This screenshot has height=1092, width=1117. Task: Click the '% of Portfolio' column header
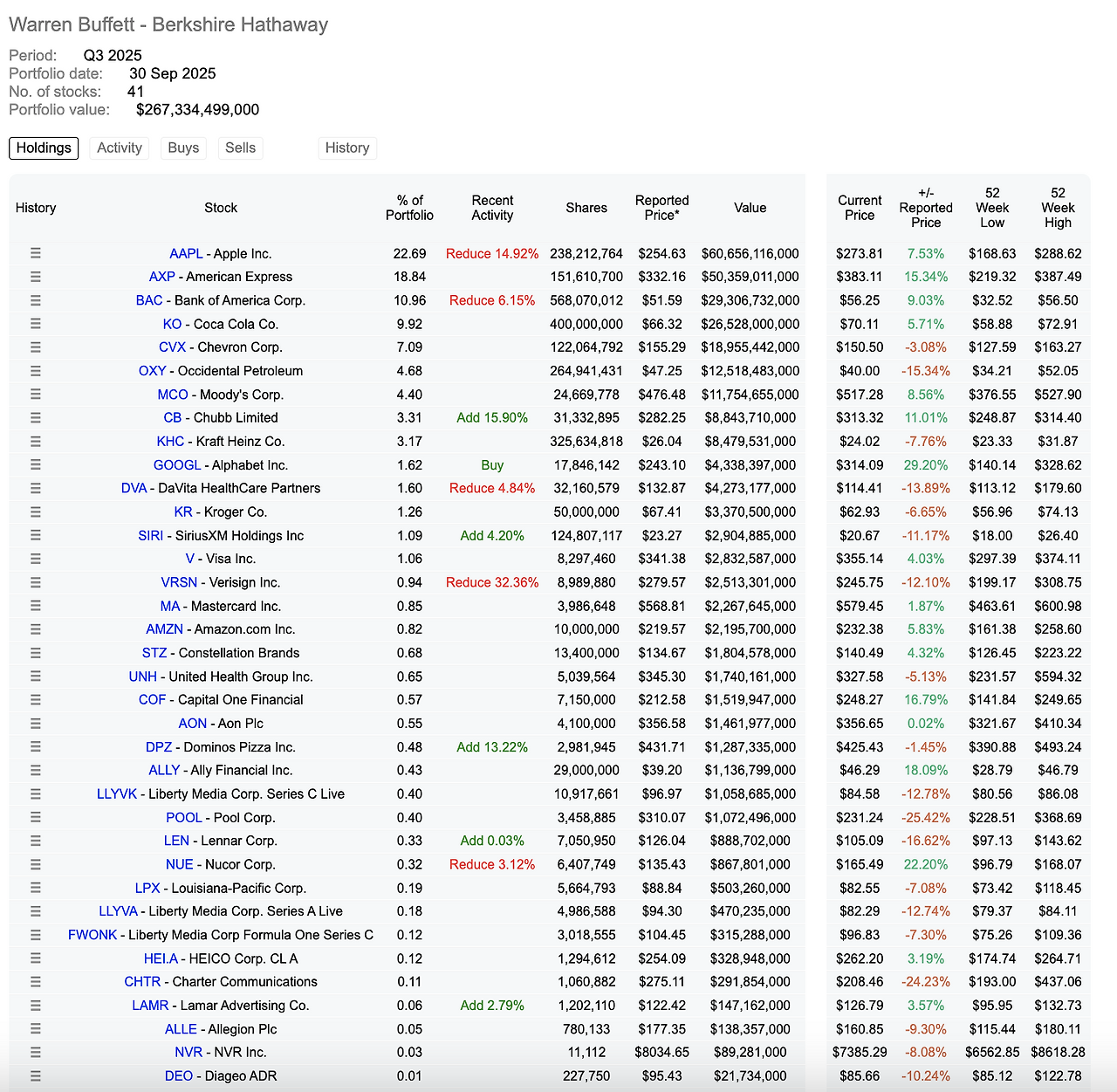409,208
